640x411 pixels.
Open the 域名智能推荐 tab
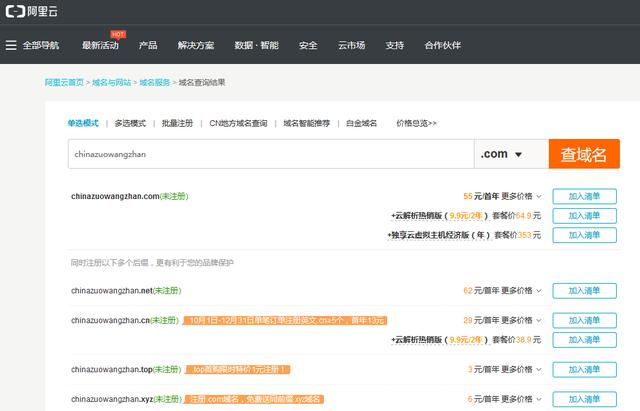(307, 123)
